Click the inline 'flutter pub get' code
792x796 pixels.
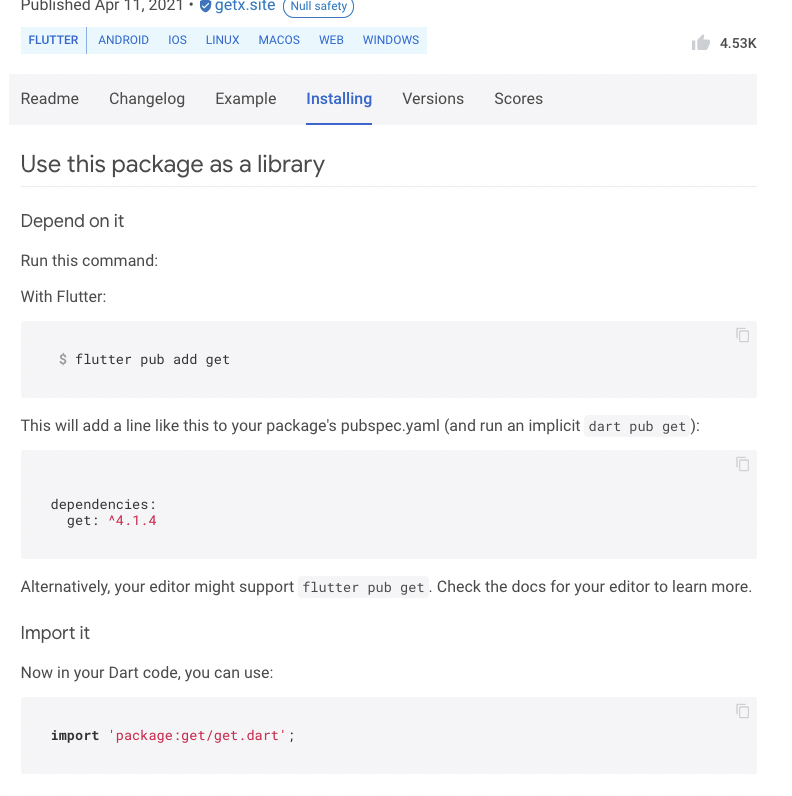pos(363,587)
